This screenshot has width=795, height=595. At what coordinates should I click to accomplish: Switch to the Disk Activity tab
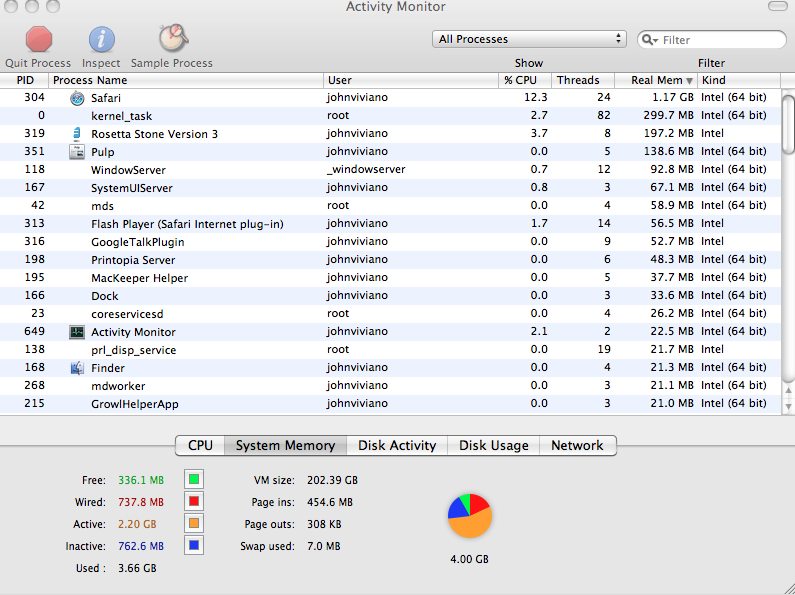point(397,445)
